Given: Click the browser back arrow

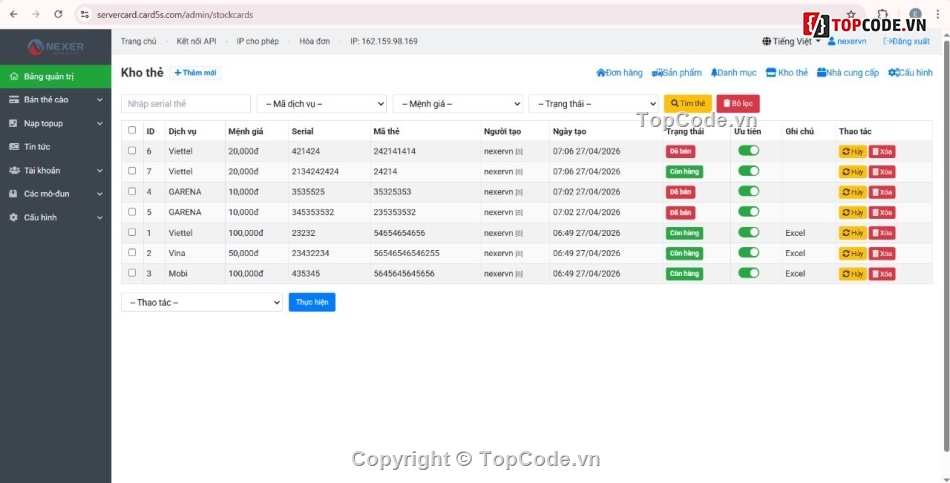Looking at the screenshot, I should (x=13, y=14).
